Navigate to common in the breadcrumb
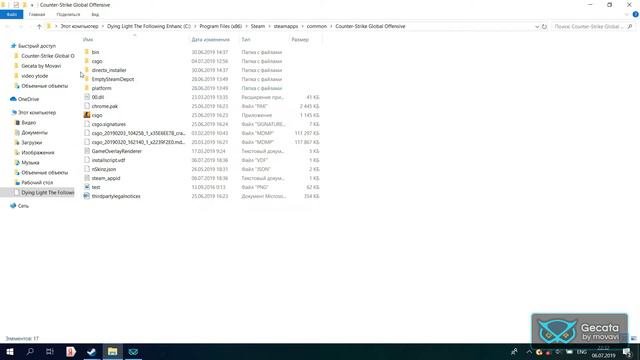This screenshot has width=640, height=360. coord(317,26)
